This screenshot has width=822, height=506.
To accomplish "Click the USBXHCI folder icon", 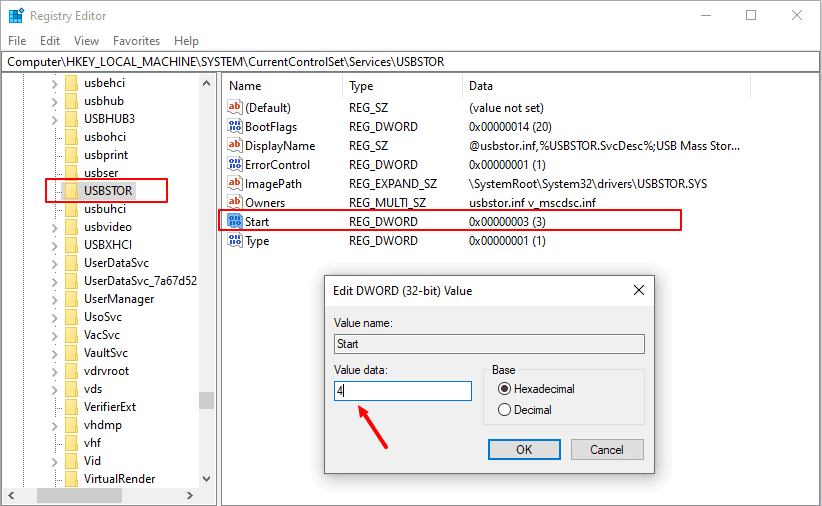I will 71,244.
